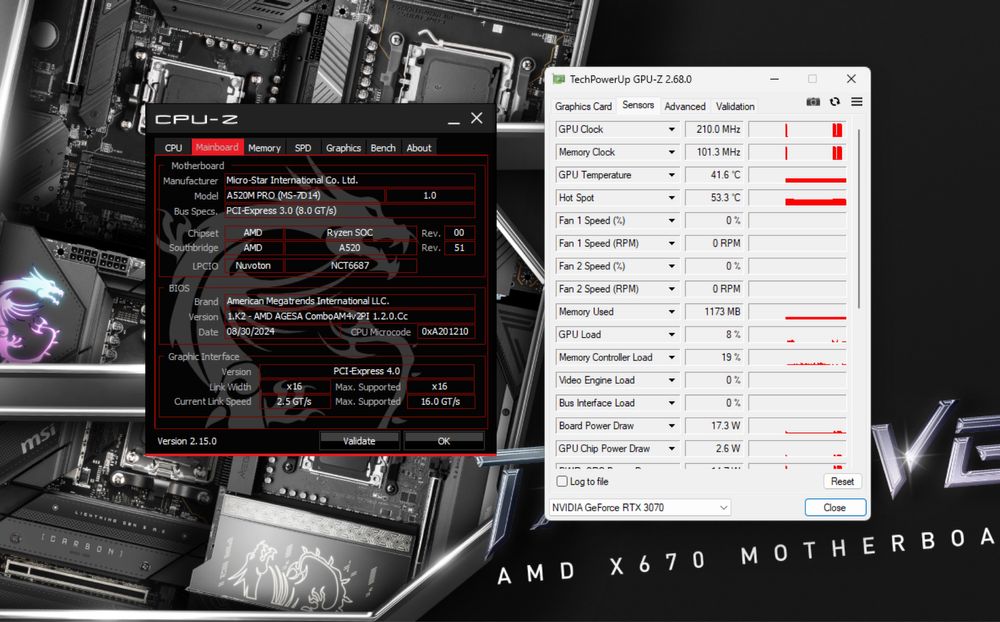1000x622 pixels.
Task: Switch to the CPU tab in CPU-Z
Action: [x=173, y=147]
